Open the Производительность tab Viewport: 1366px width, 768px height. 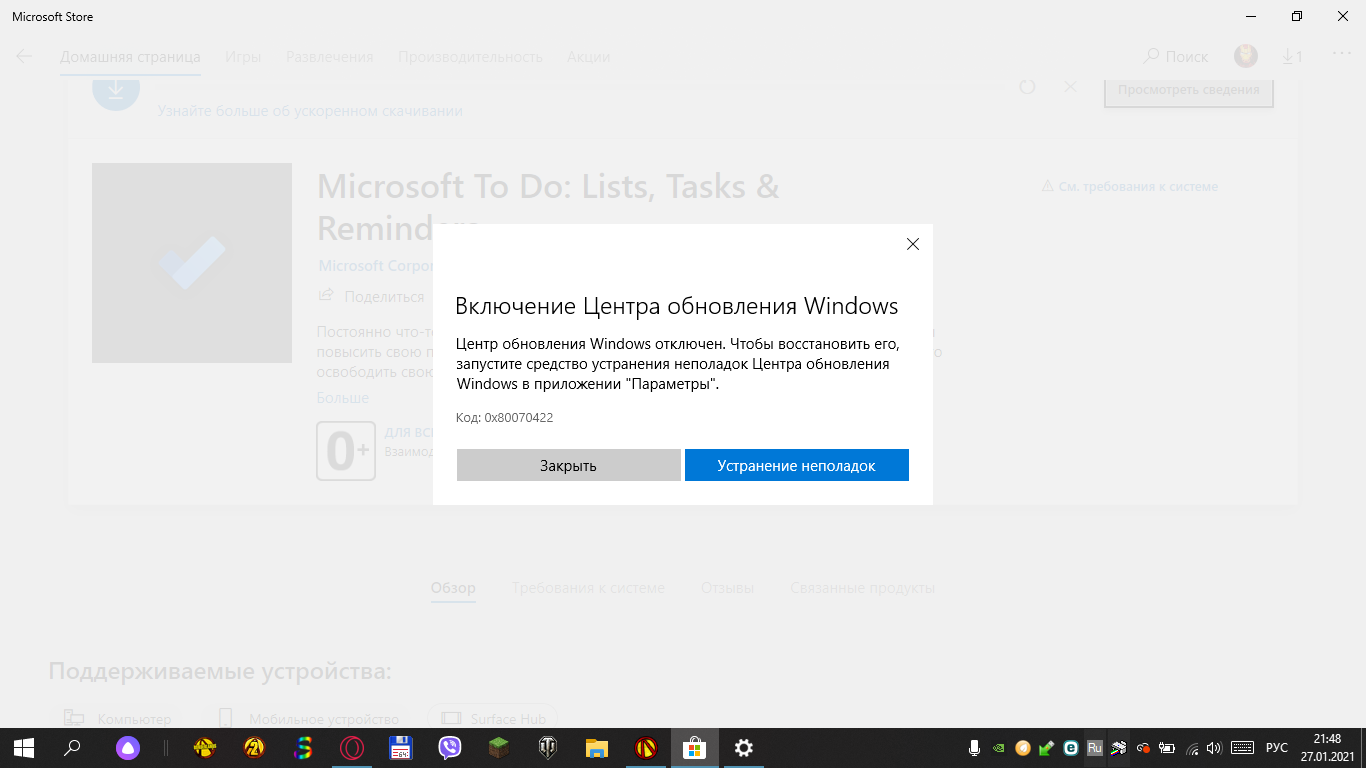(x=470, y=57)
